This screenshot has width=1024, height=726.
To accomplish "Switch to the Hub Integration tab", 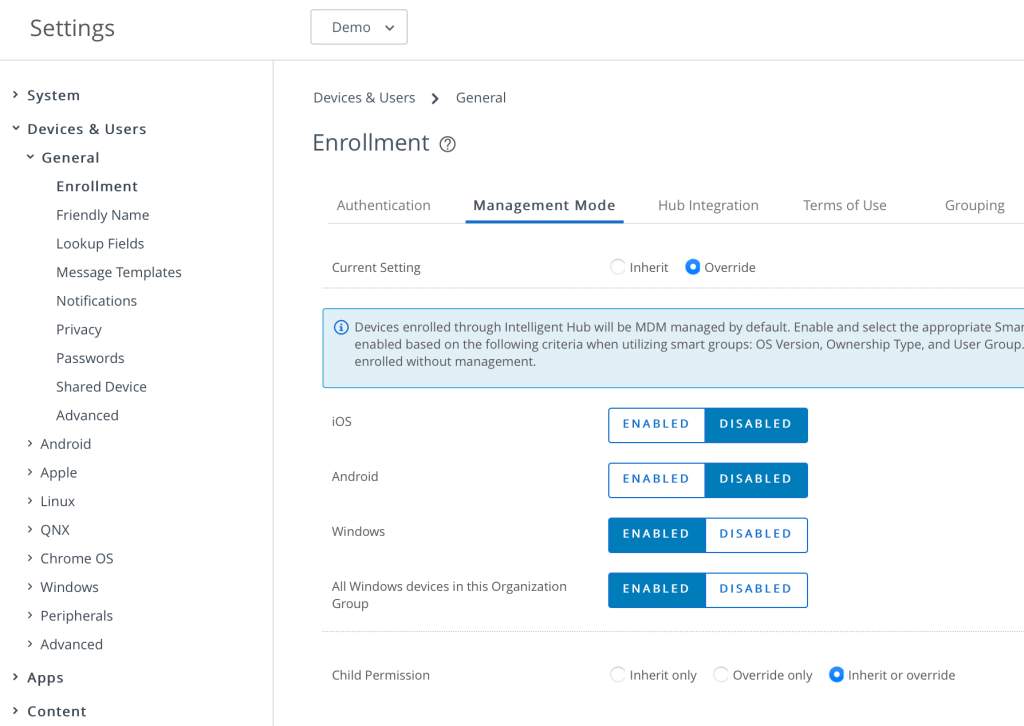I will click(x=708, y=205).
